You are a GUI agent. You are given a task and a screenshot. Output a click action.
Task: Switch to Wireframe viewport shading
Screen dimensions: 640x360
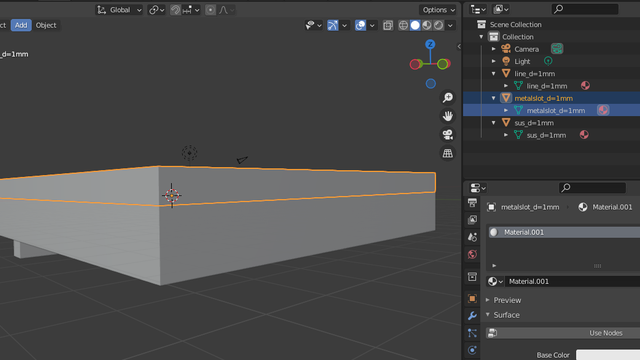click(x=403, y=25)
